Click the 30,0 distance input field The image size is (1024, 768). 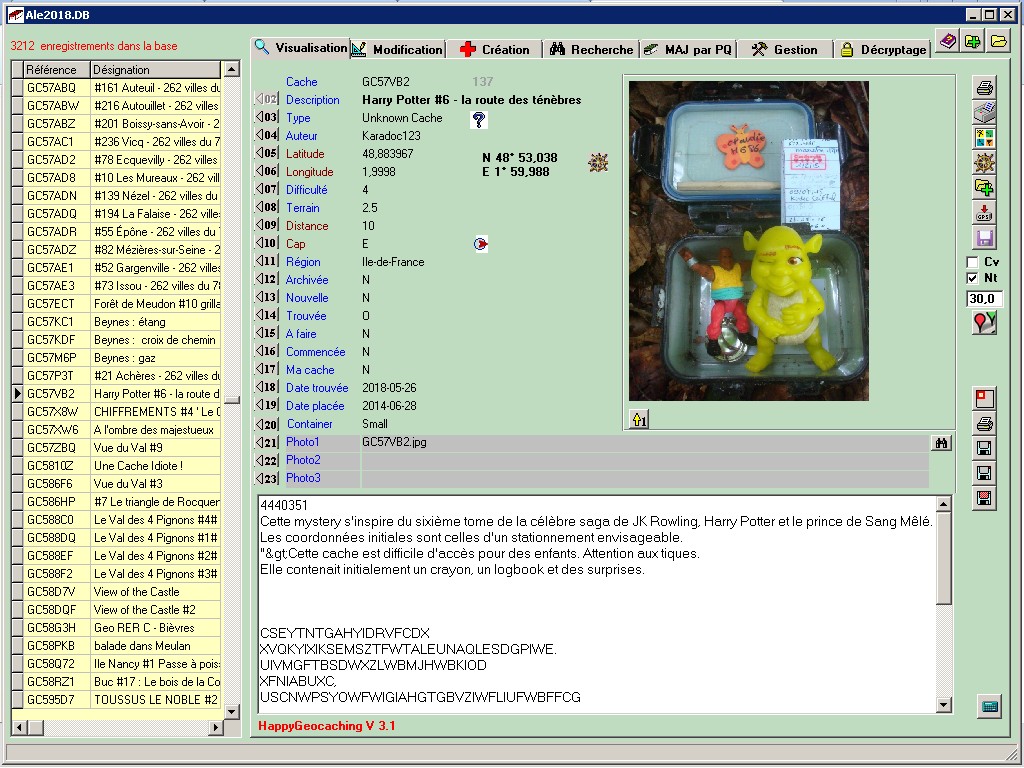(x=984, y=299)
